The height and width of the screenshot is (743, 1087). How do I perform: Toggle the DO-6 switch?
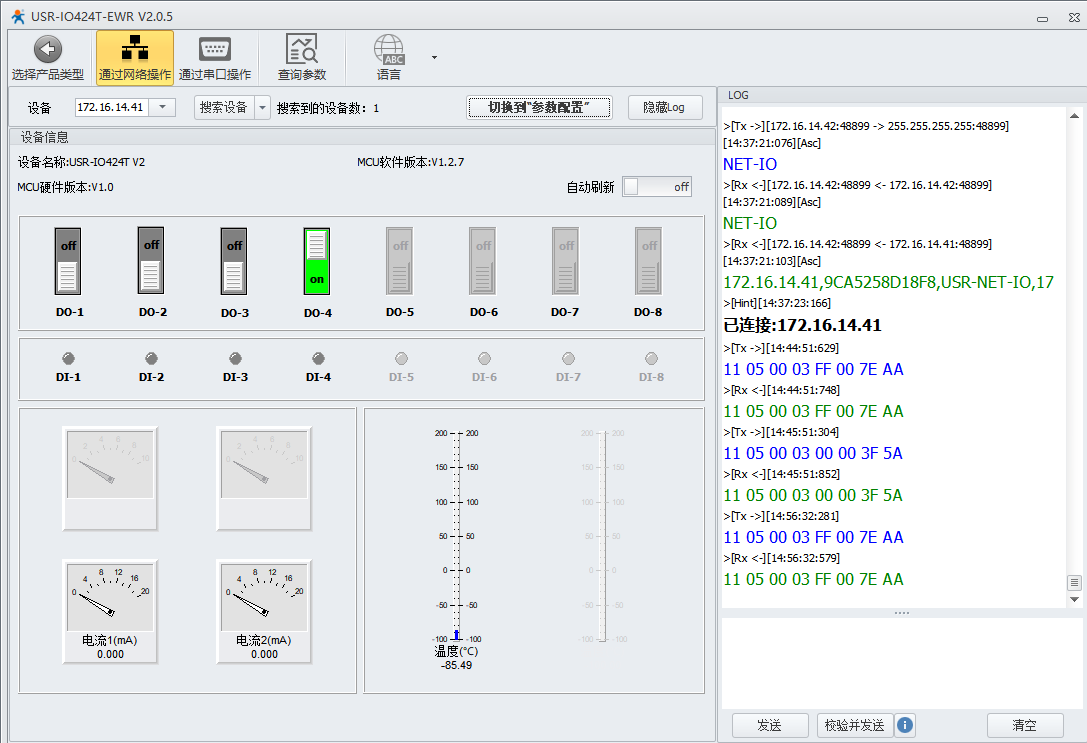click(x=482, y=261)
